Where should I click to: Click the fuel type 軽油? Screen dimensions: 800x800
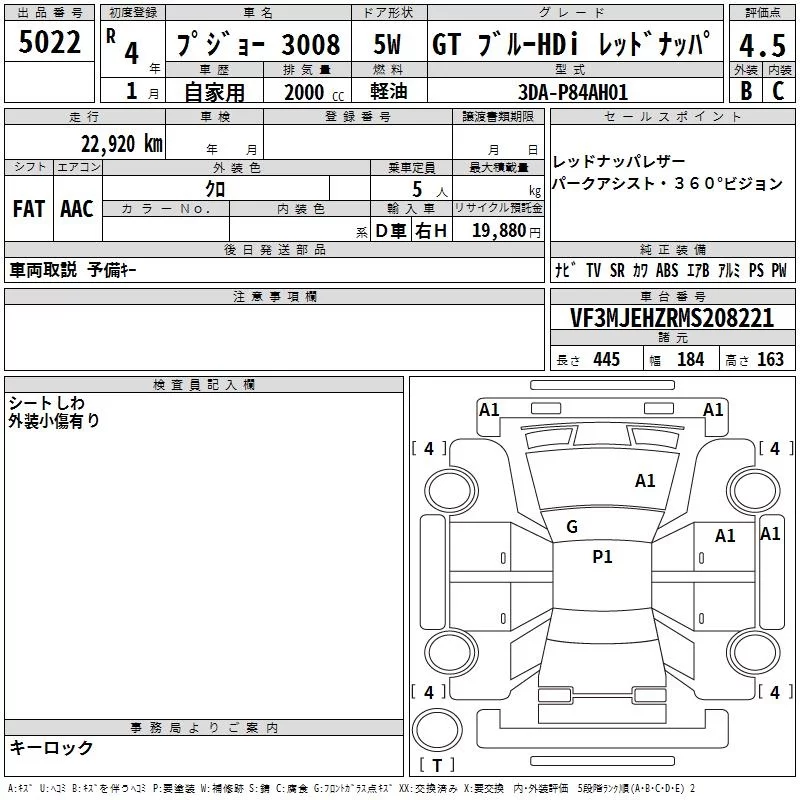coord(389,91)
